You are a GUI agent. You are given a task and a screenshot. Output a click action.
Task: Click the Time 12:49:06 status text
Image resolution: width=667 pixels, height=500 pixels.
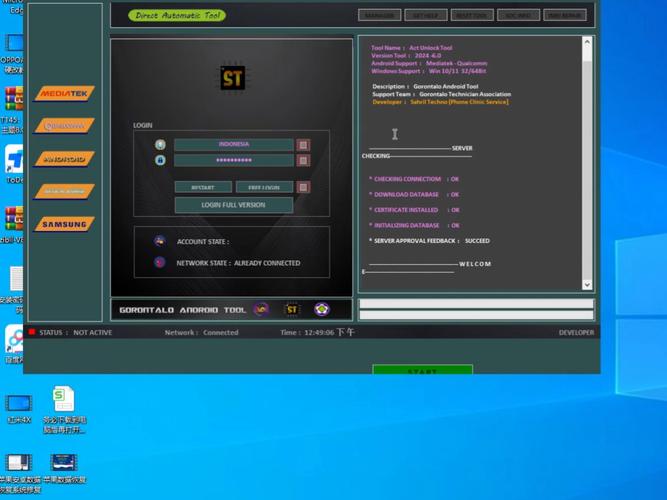coord(317,332)
